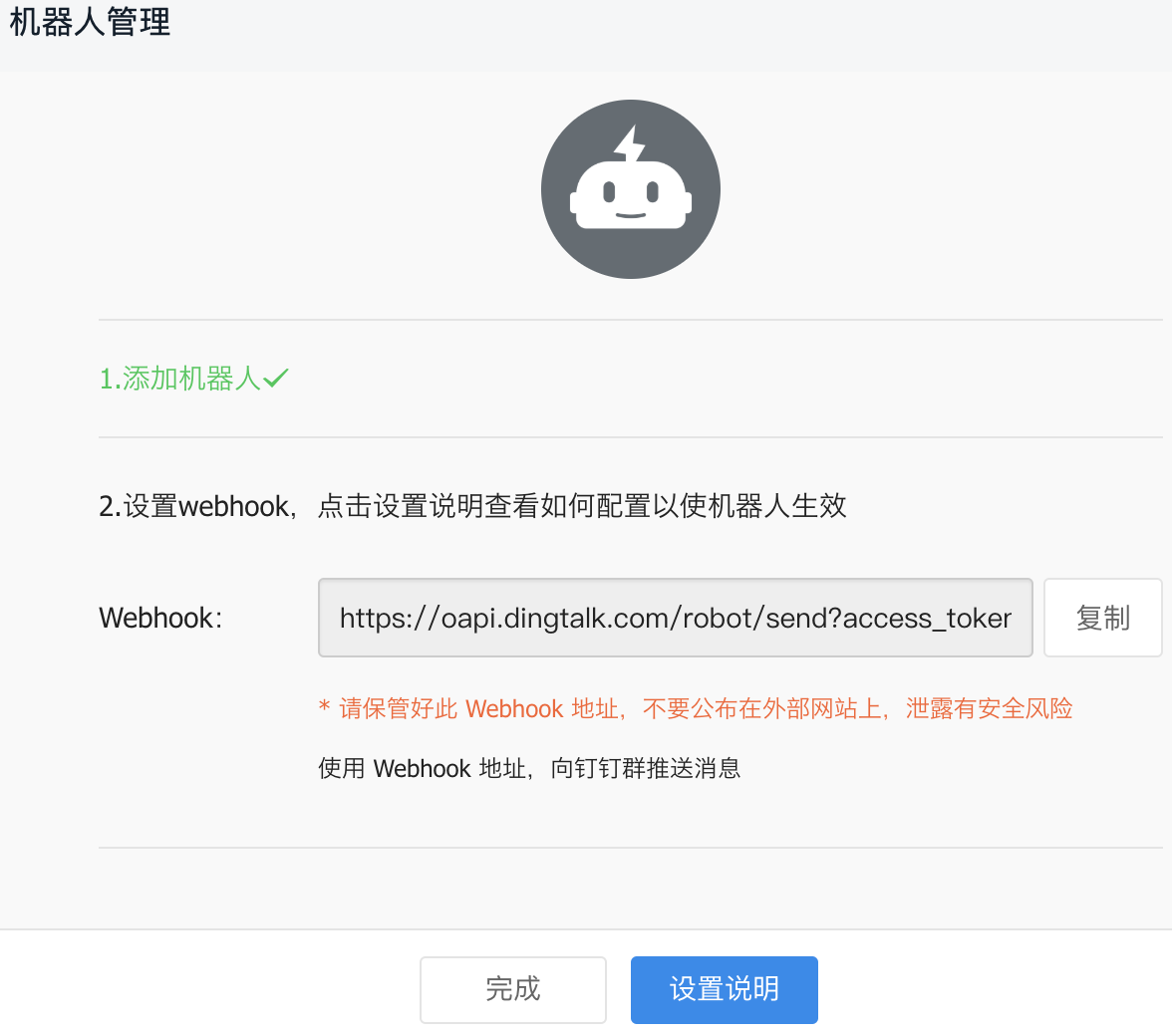Image resolution: width=1172 pixels, height=1036 pixels.
Task: Select the Webhook URL input field
Action: click(x=675, y=618)
